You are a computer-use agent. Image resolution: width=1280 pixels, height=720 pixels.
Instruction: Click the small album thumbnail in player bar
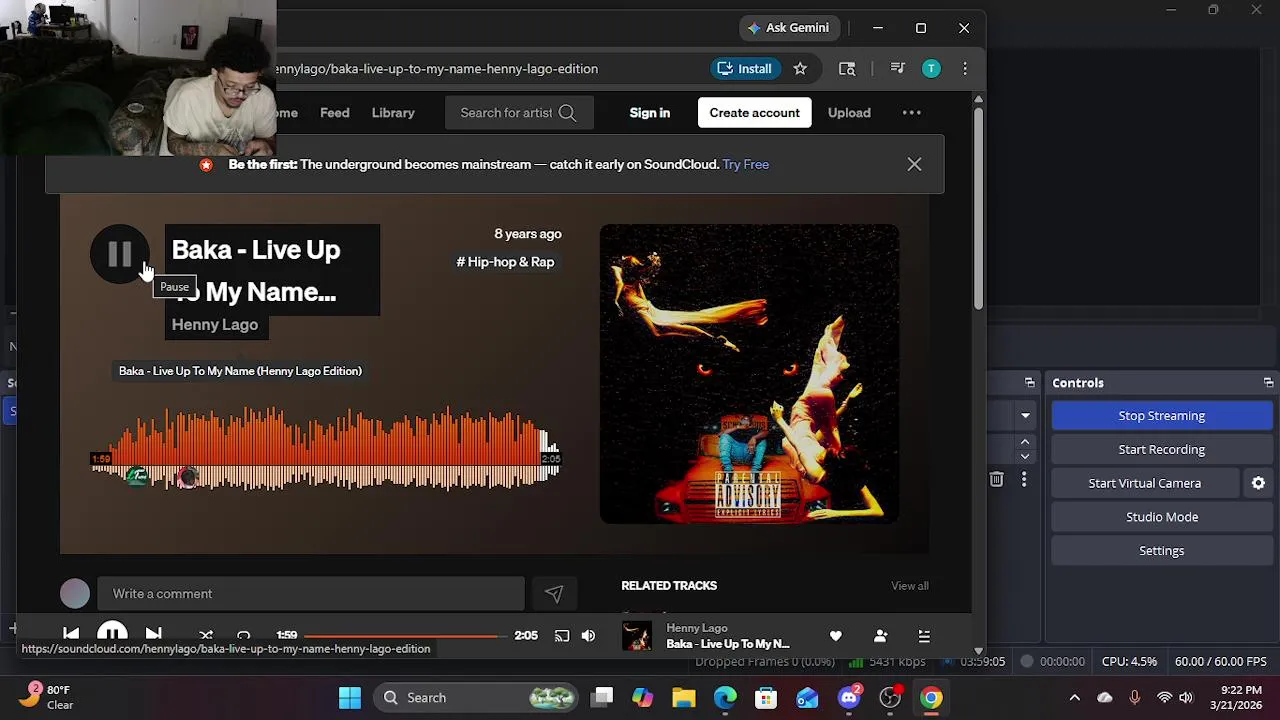click(637, 636)
